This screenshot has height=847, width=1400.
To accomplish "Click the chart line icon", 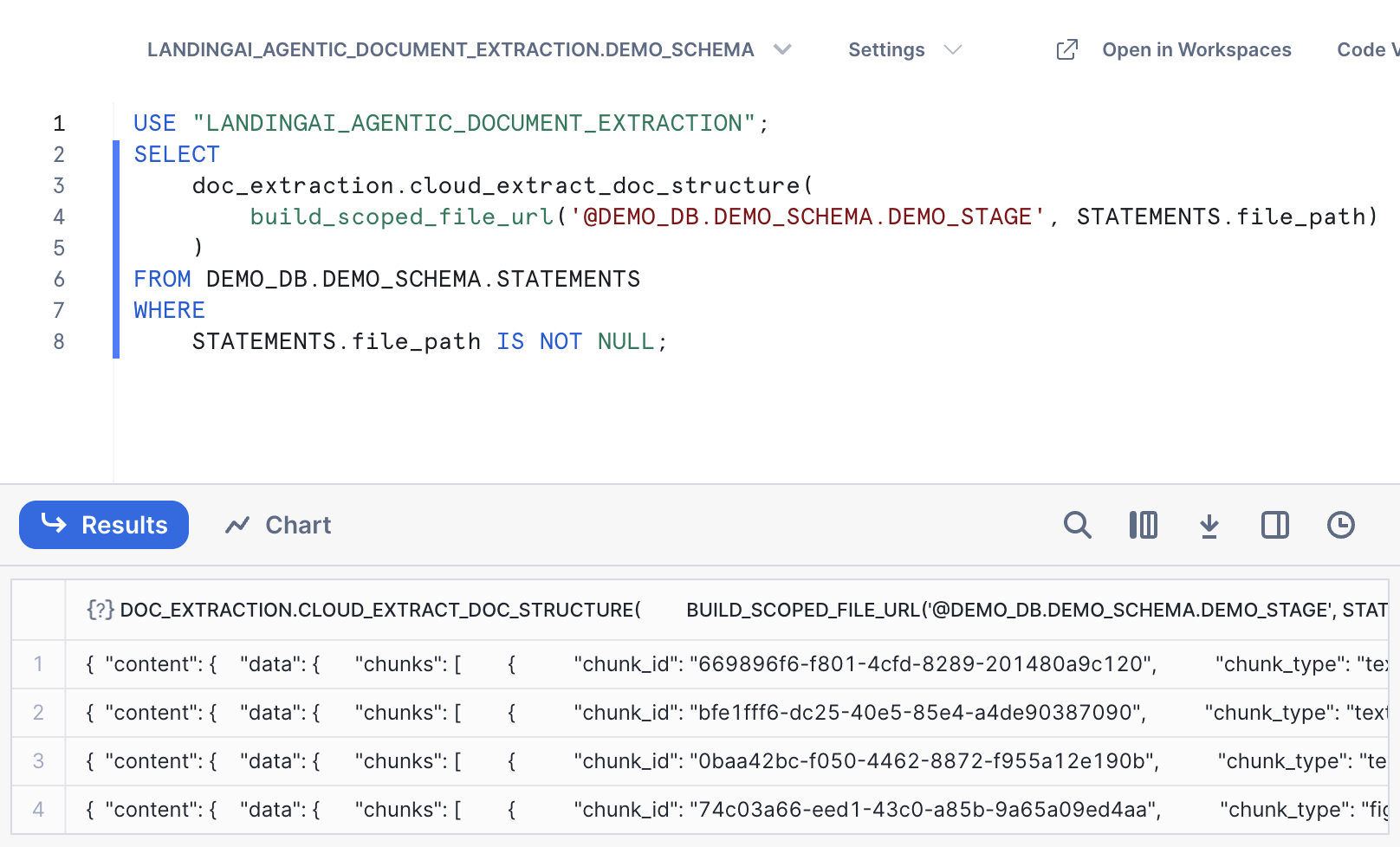I will point(237,525).
